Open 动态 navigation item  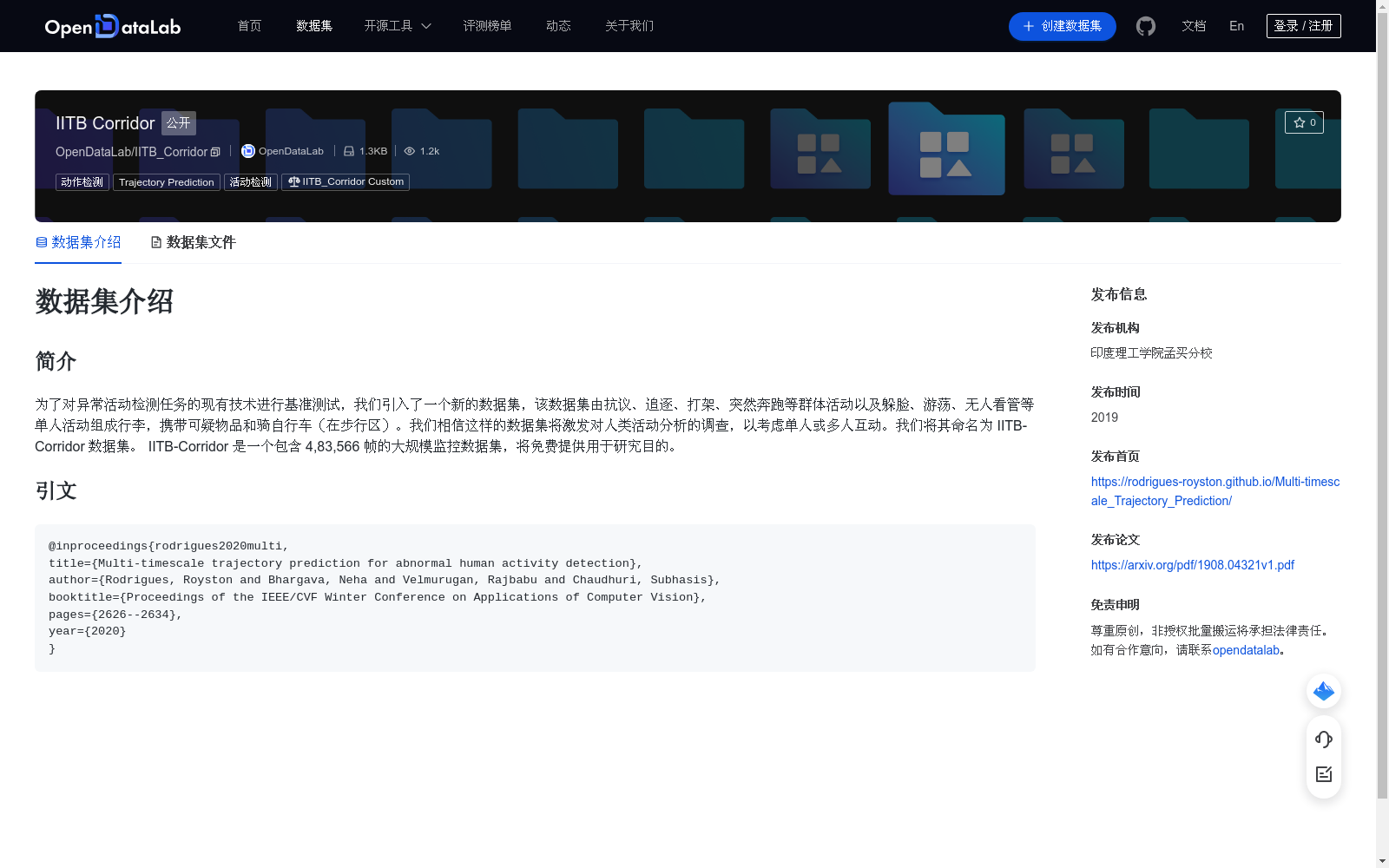[x=558, y=26]
